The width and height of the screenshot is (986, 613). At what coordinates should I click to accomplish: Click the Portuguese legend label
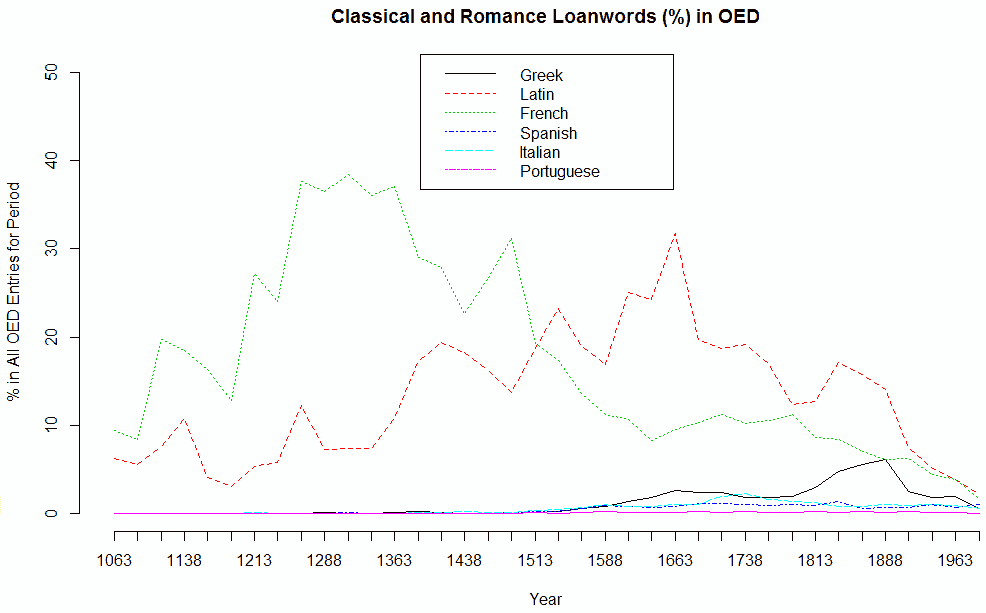coord(559,172)
